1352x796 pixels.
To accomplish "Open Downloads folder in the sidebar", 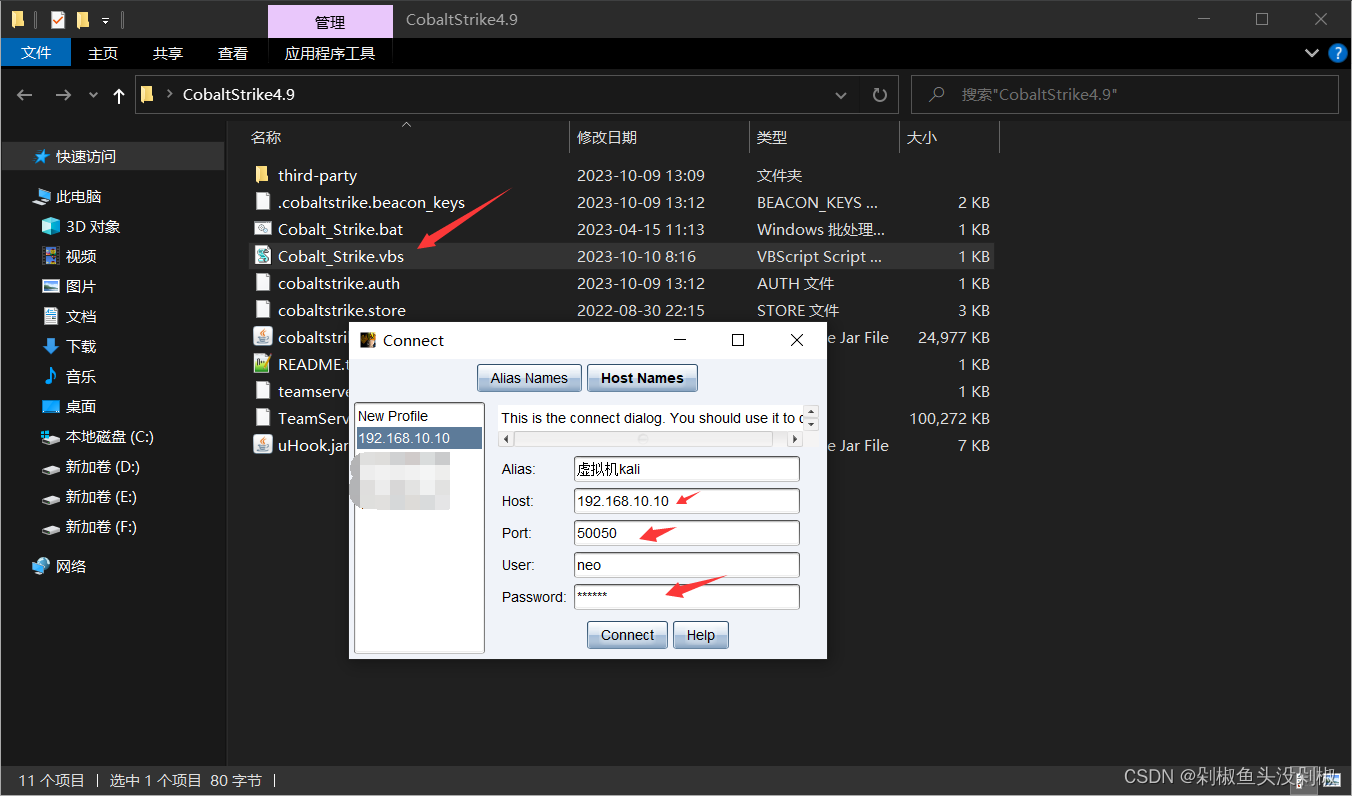I will pos(69,347).
